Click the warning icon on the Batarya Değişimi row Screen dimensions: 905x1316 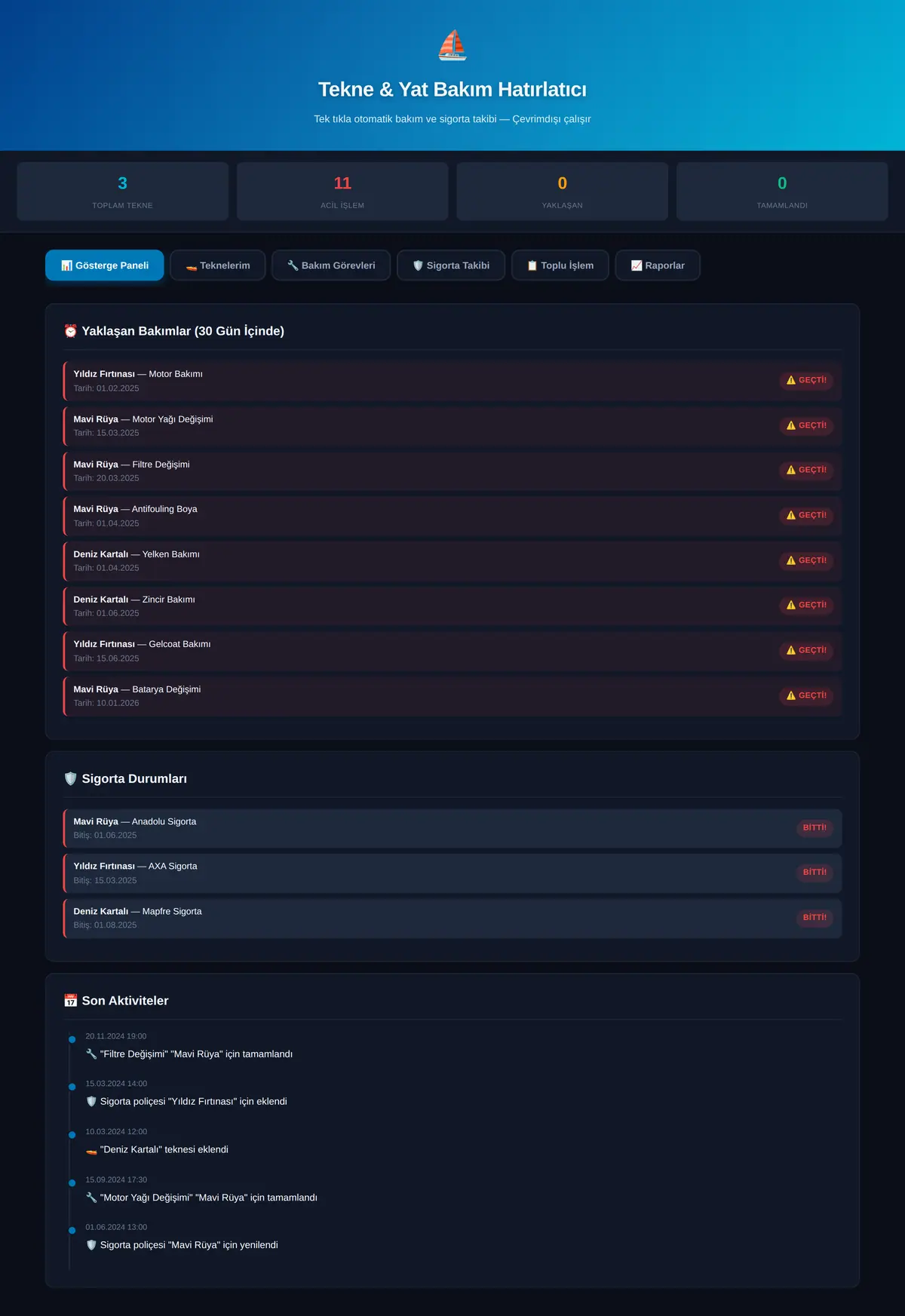point(791,695)
